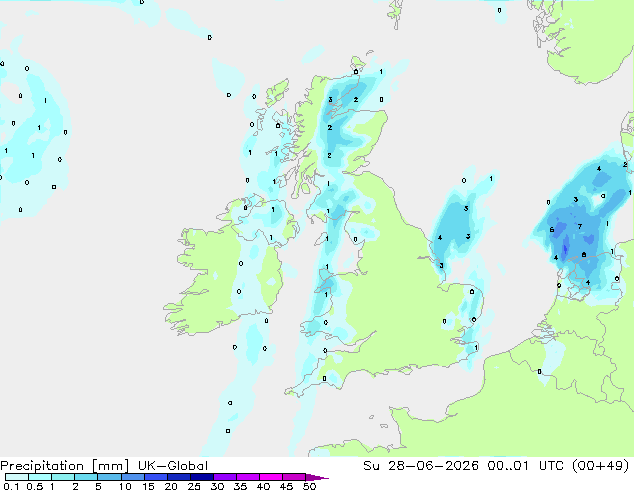Click the 25–30 mm dark blue swatch

[201, 477]
